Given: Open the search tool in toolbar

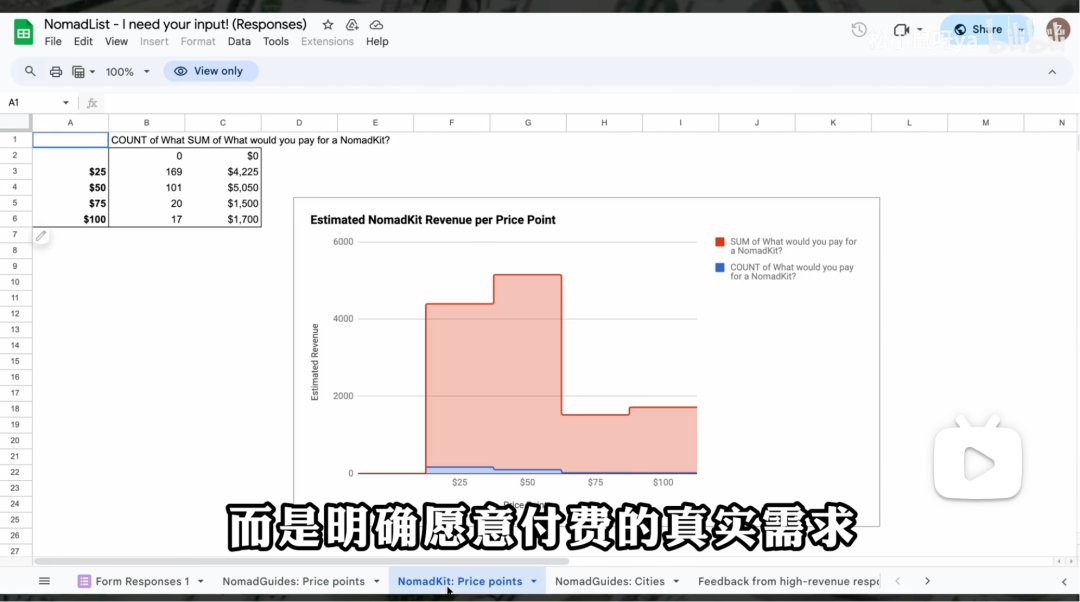Looking at the screenshot, I should (x=30, y=71).
